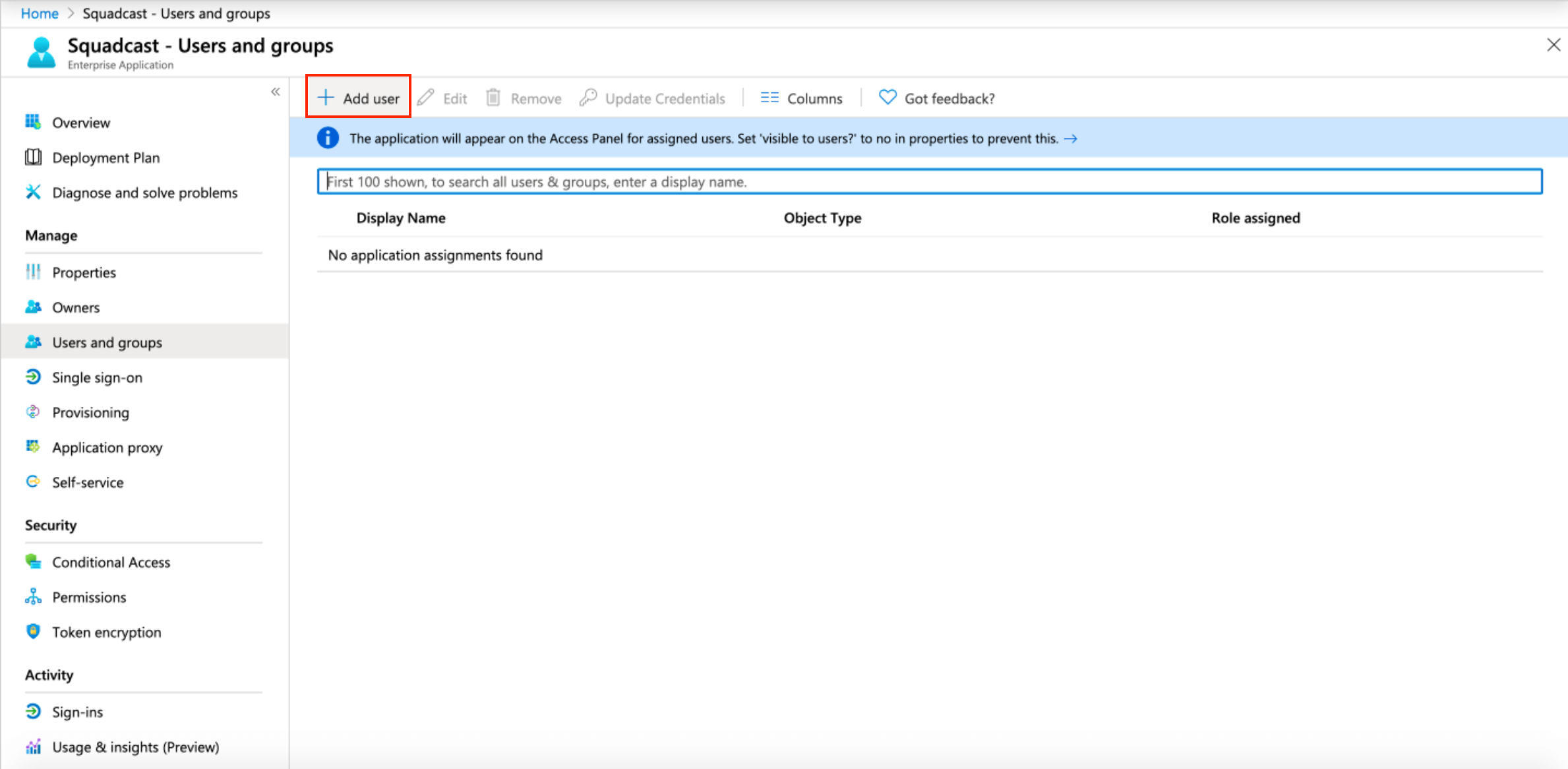
Task: Click the blue info circle icon in banner
Action: click(328, 138)
